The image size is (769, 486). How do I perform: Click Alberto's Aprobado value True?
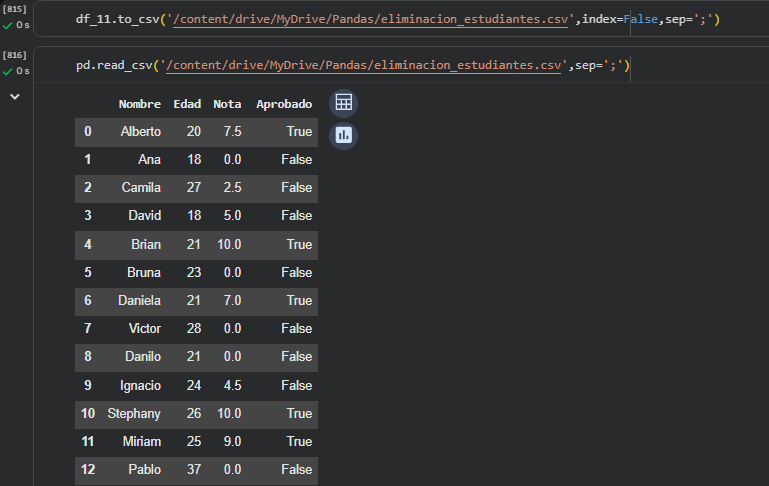coord(298,131)
